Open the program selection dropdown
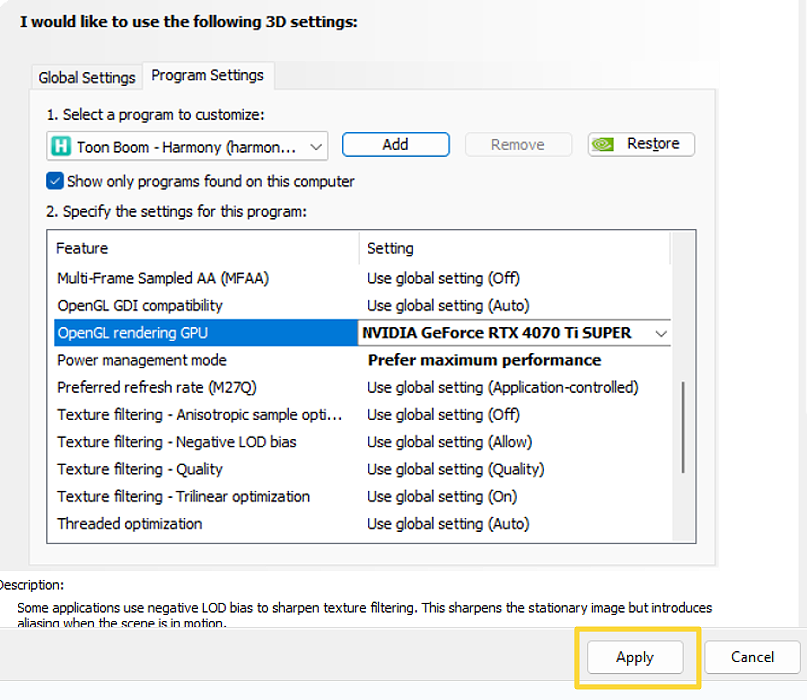The width and height of the screenshot is (807, 700). [316, 146]
